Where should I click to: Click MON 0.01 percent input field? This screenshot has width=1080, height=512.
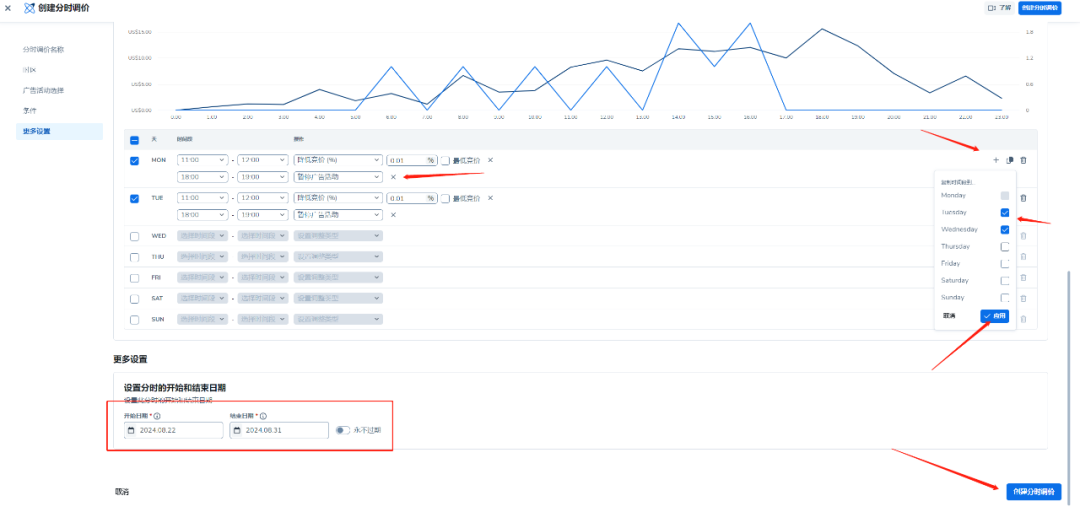pos(412,160)
